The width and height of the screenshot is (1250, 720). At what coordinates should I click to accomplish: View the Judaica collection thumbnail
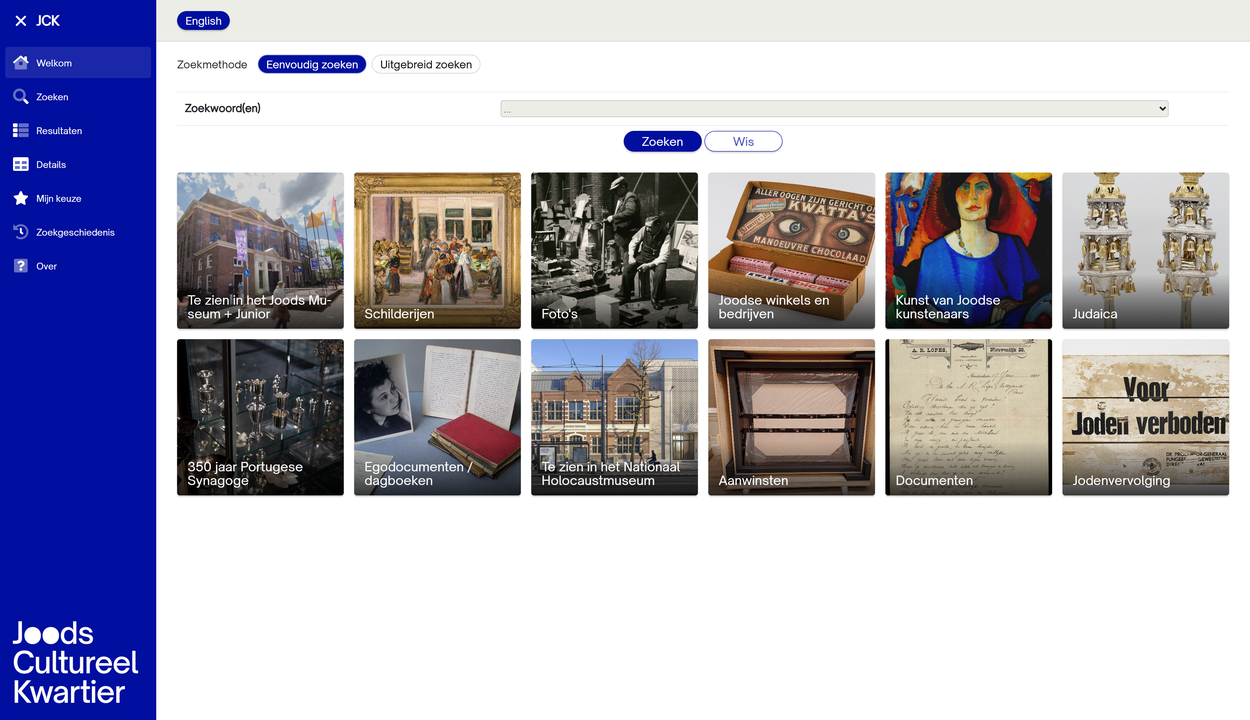point(1145,250)
